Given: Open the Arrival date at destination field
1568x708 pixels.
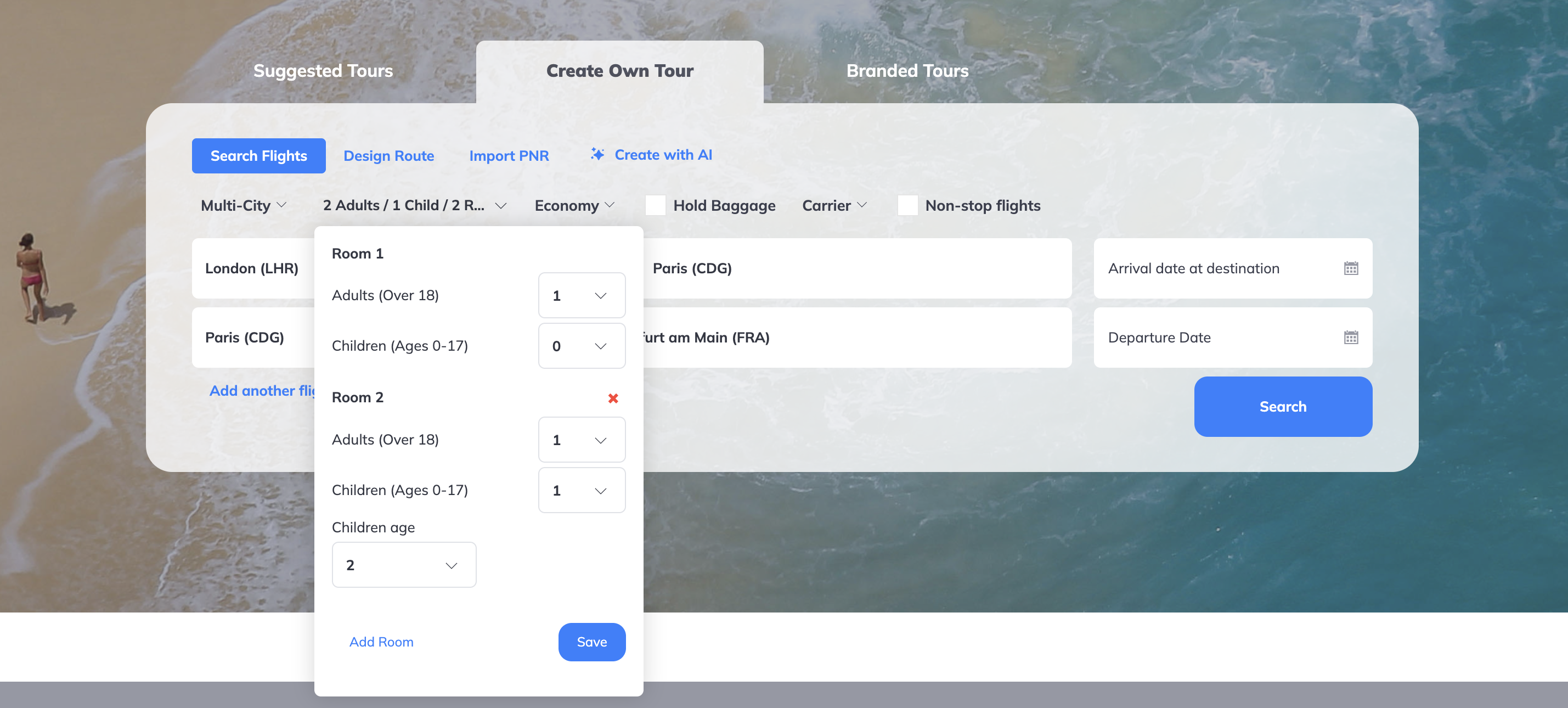Looking at the screenshot, I should pos(1233,268).
